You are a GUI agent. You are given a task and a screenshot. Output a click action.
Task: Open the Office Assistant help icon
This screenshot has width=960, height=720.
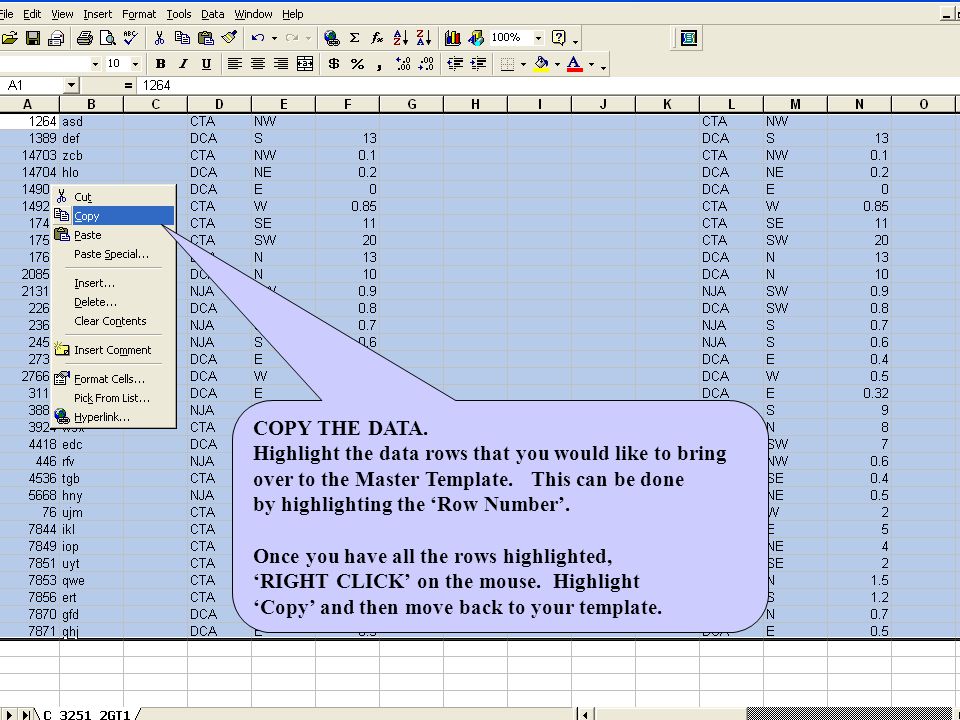(558, 38)
